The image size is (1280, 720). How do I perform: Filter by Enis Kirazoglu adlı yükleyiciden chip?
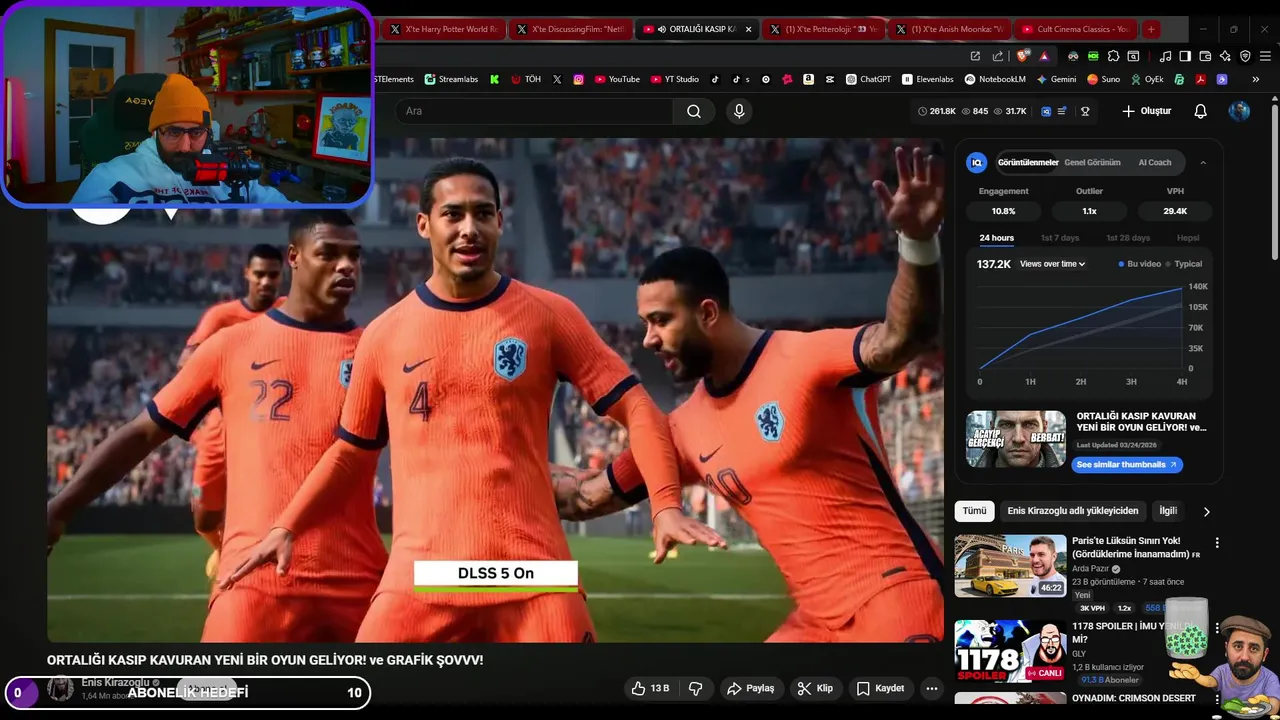coord(1072,511)
